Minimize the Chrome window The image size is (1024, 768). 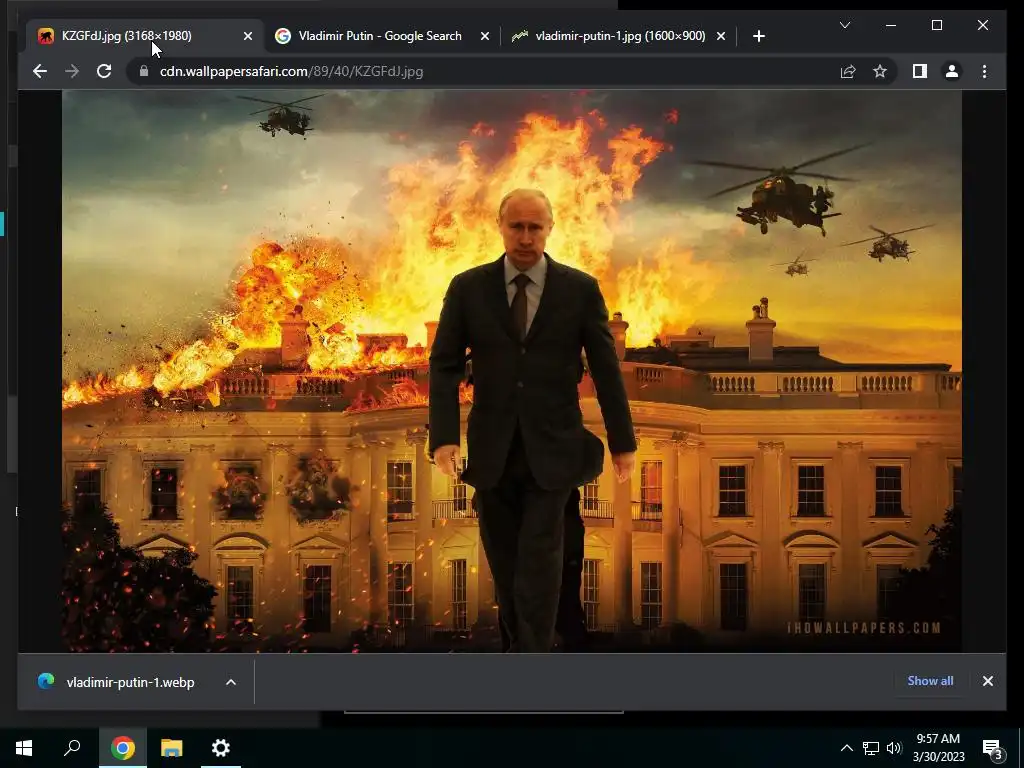(x=891, y=25)
